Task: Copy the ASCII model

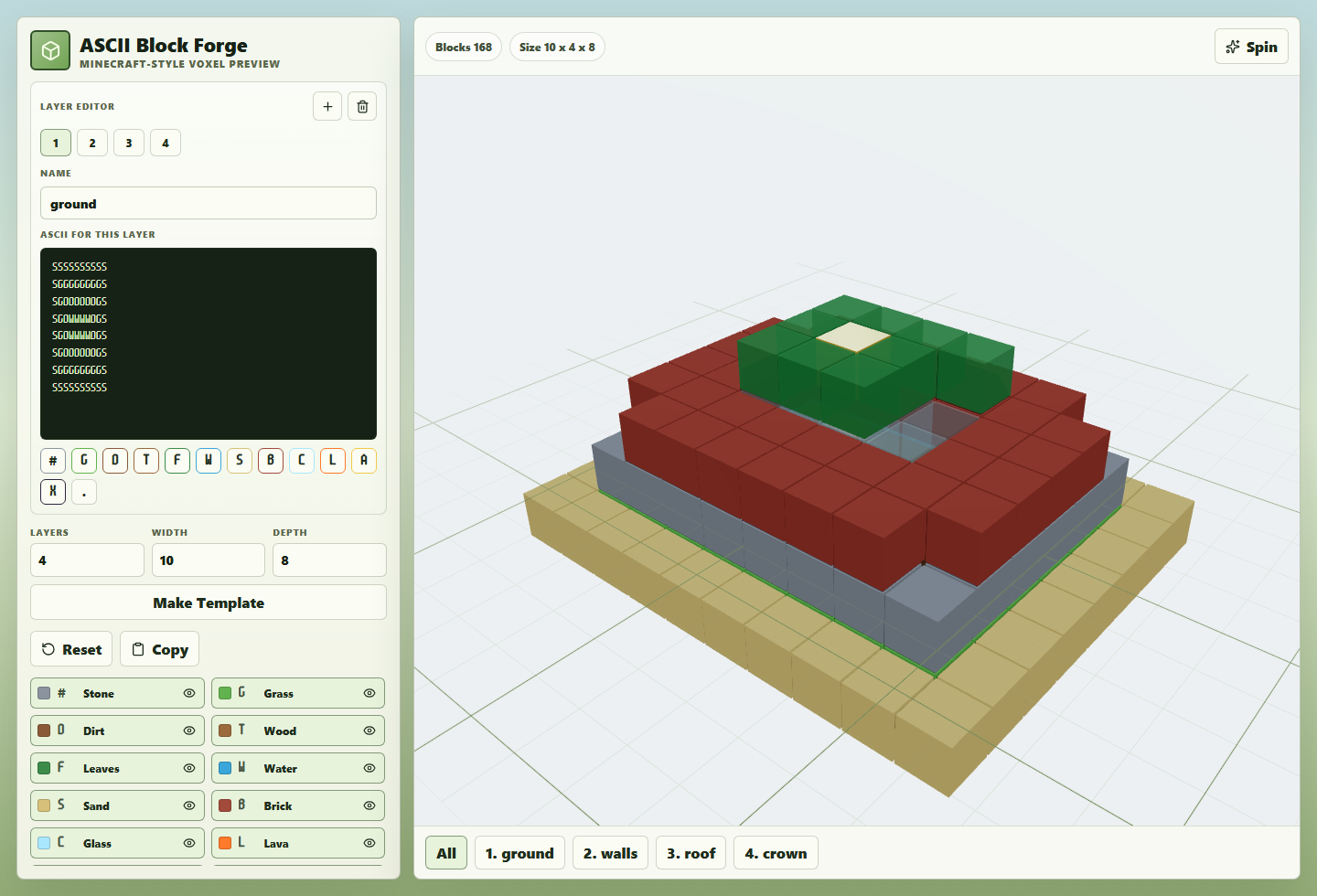Action: (160, 649)
